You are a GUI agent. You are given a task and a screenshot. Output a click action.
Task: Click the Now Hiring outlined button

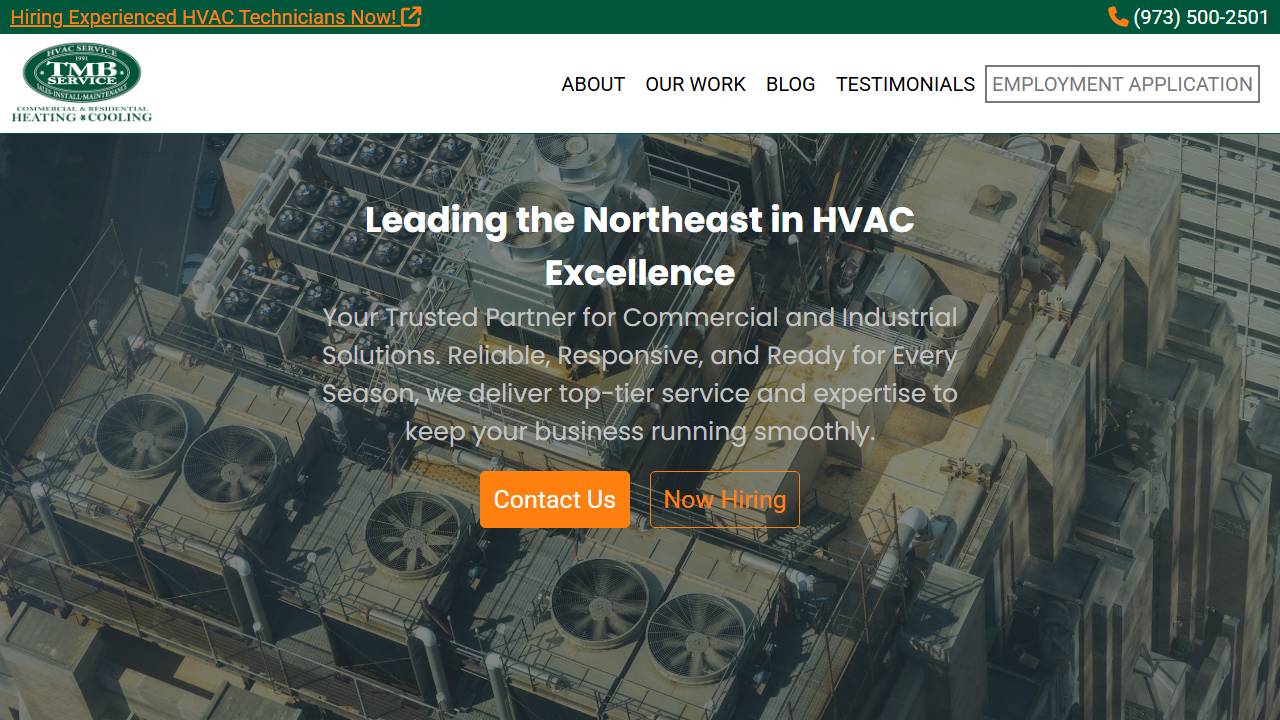[724, 499]
